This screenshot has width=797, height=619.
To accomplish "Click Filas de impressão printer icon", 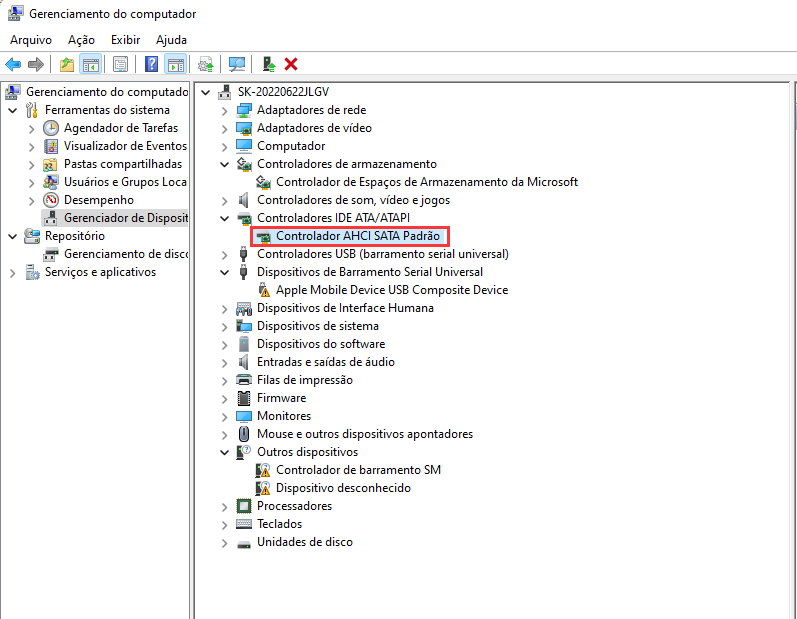I will 244,380.
